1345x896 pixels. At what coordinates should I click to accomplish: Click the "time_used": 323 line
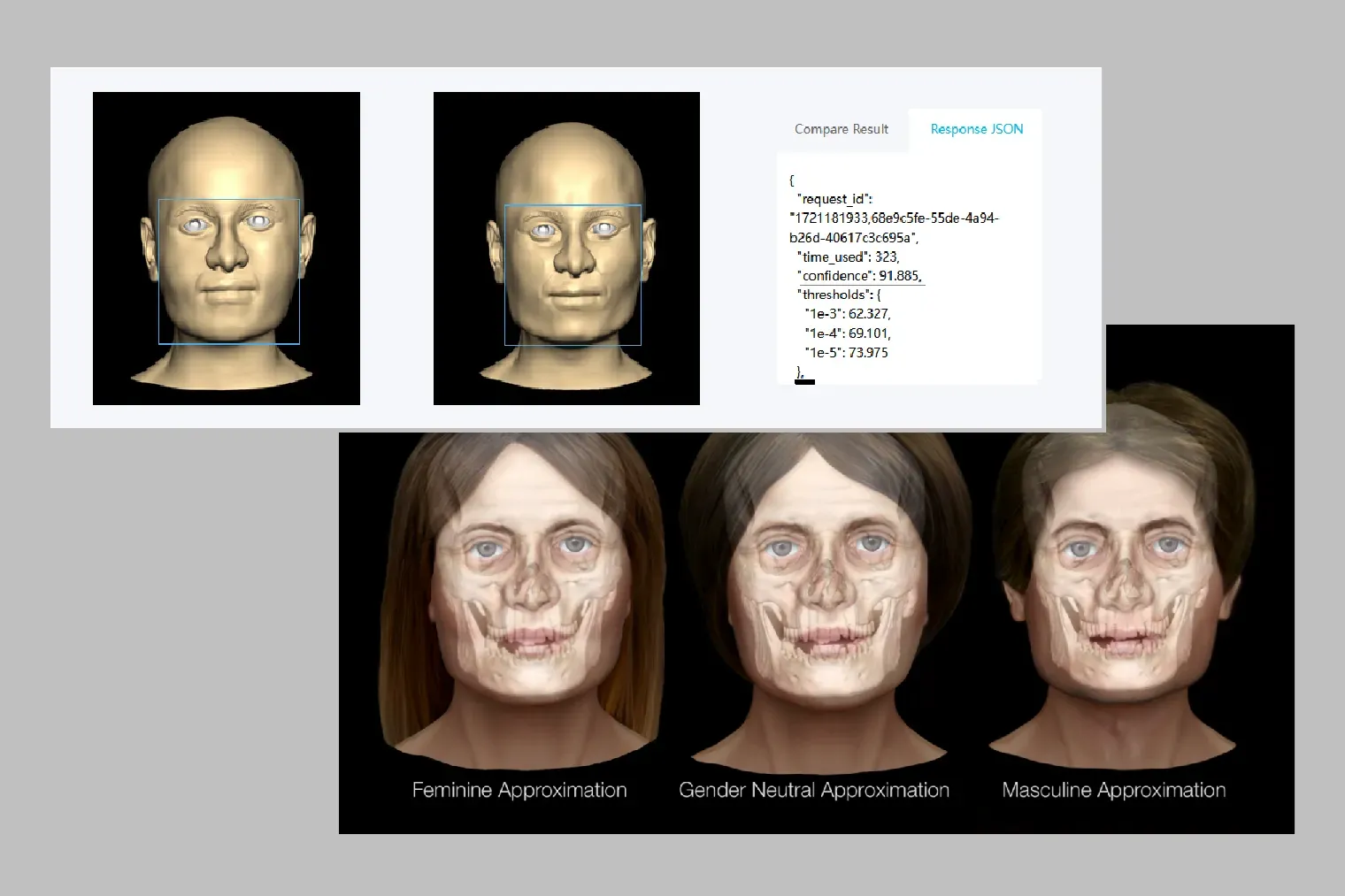(x=847, y=257)
